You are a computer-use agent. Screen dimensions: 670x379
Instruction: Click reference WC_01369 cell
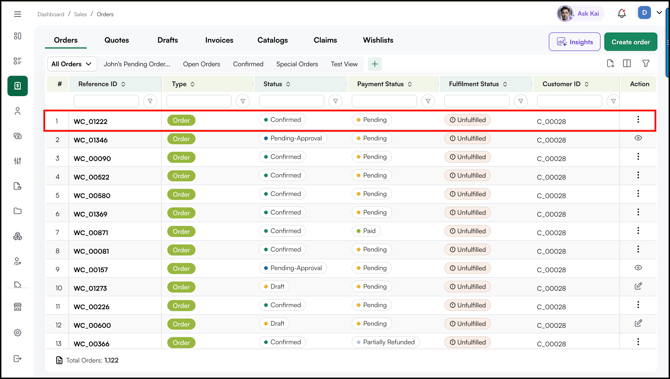click(91, 214)
